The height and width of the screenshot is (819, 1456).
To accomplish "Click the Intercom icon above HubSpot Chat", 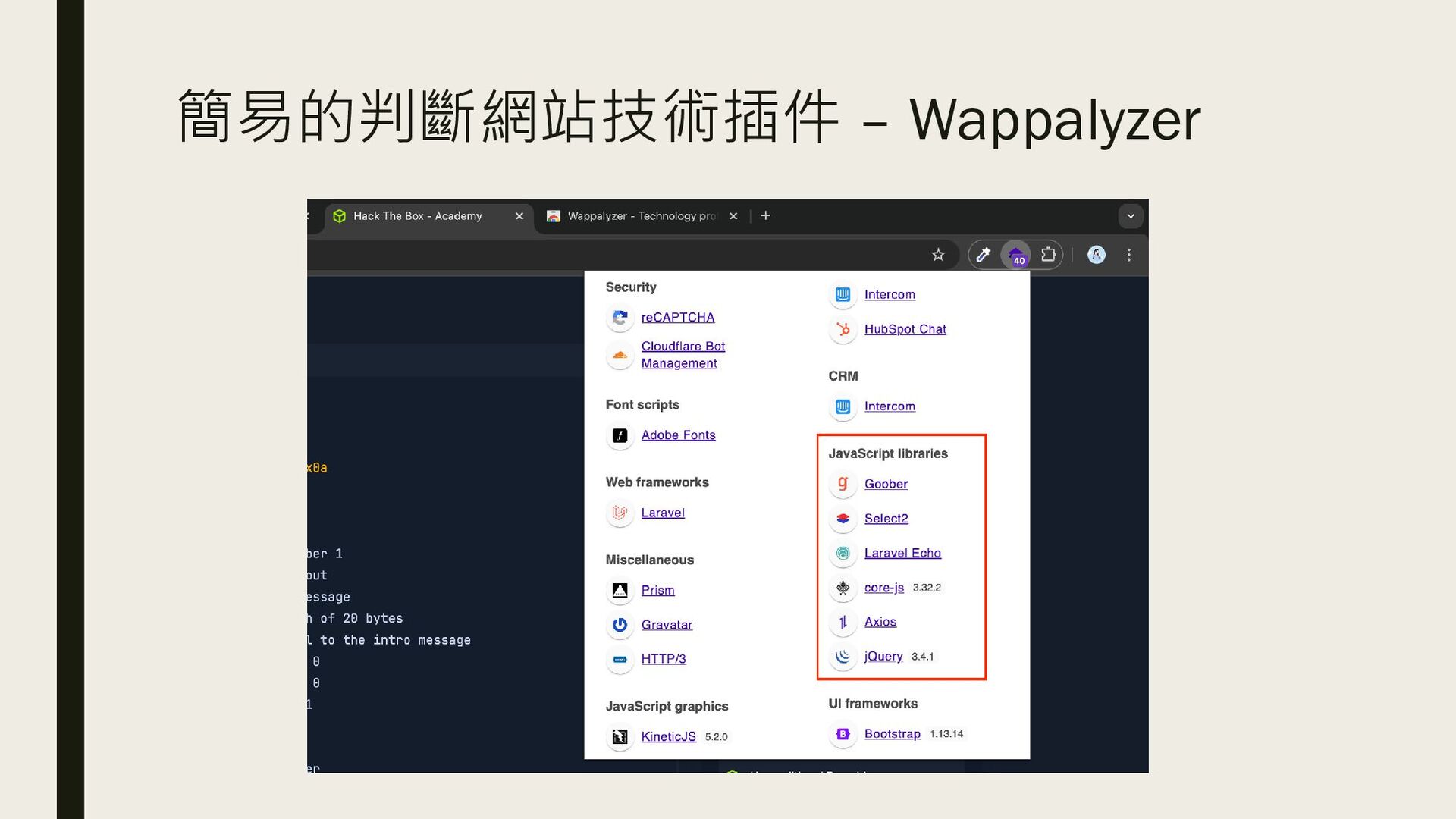I will point(843,294).
